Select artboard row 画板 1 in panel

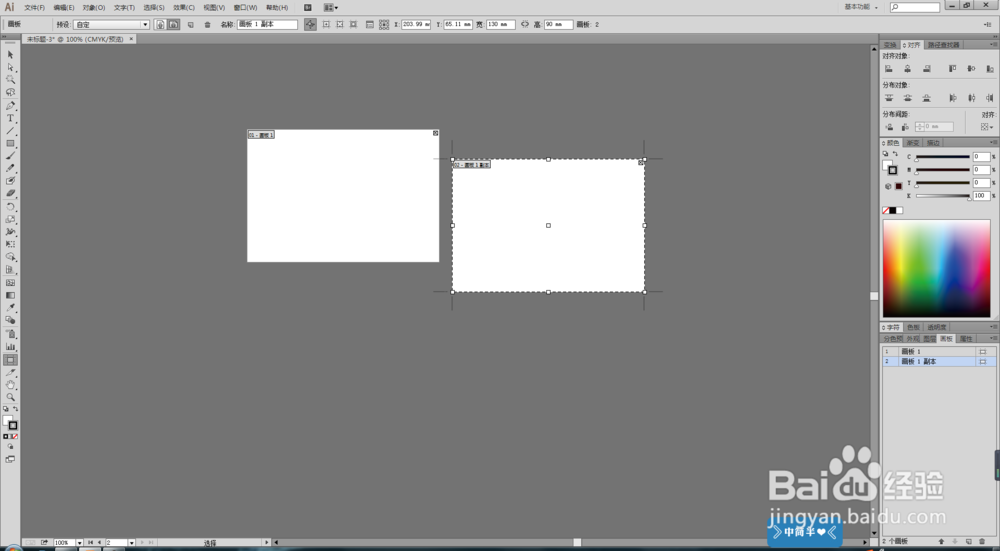point(939,351)
